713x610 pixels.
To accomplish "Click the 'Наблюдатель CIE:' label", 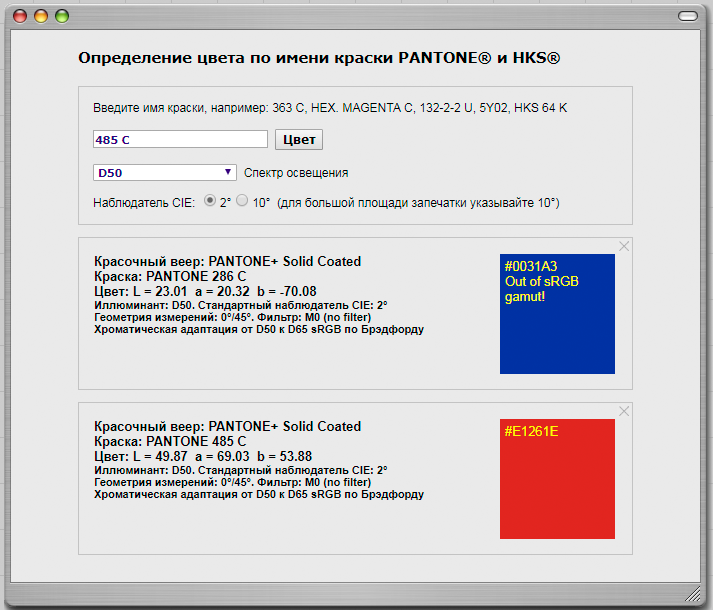I will click(144, 203).
